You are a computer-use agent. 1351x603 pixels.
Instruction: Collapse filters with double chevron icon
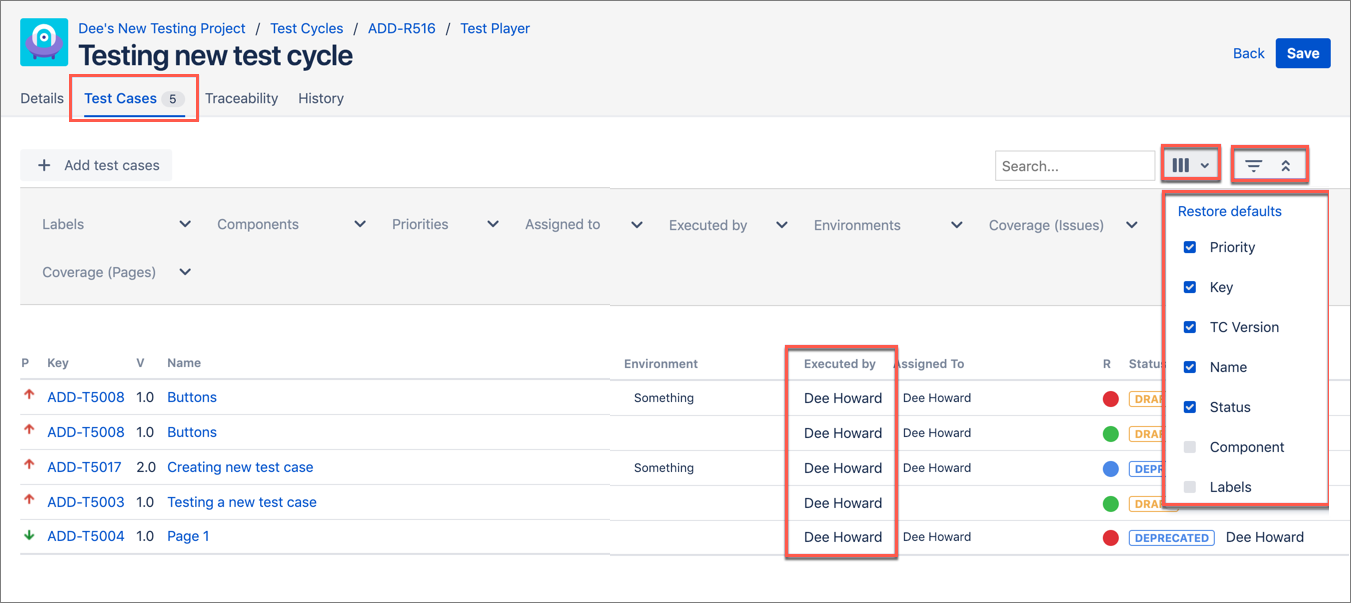1286,166
